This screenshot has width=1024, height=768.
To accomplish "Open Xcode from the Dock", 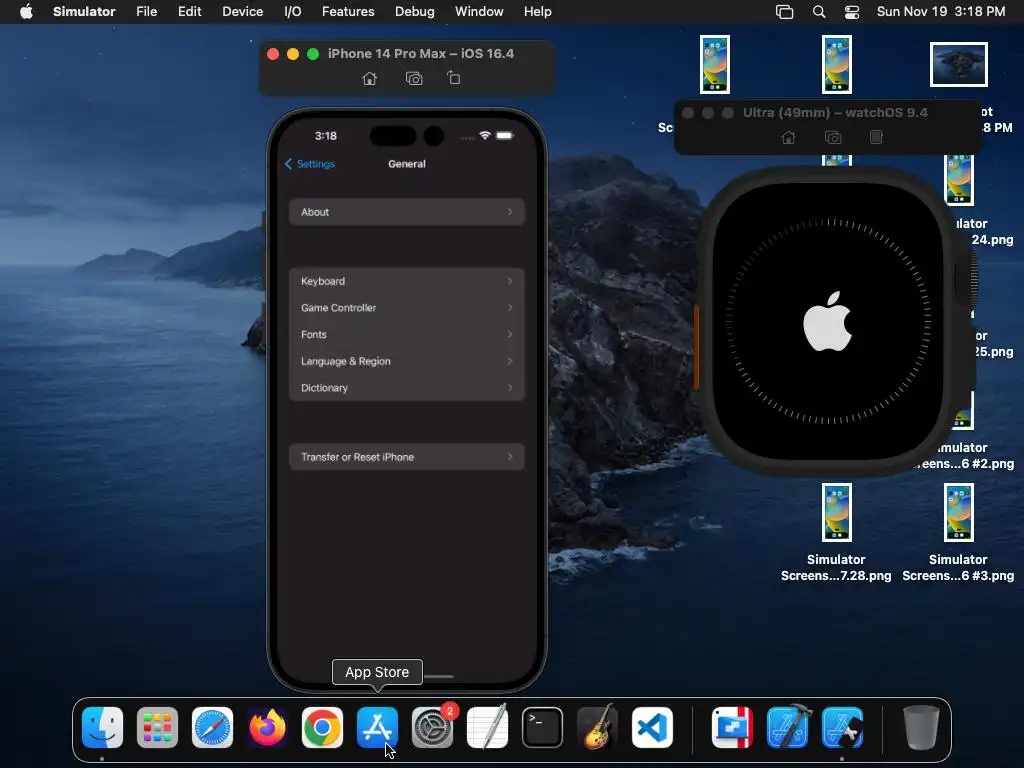I will pyautogui.click(x=788, y=727).
